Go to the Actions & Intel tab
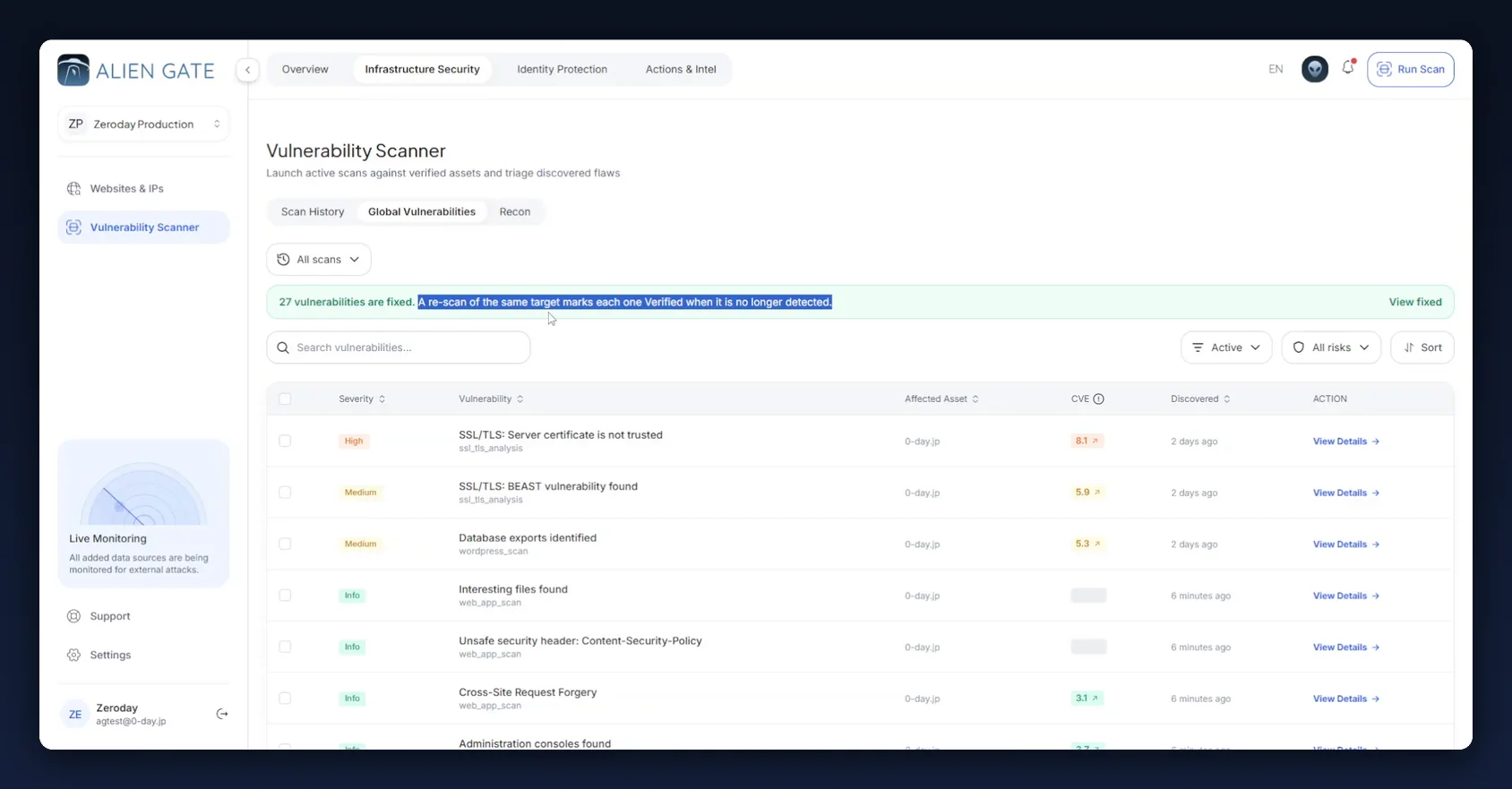The width and height of the screenshot is (1512, 789). click(681, 69)
